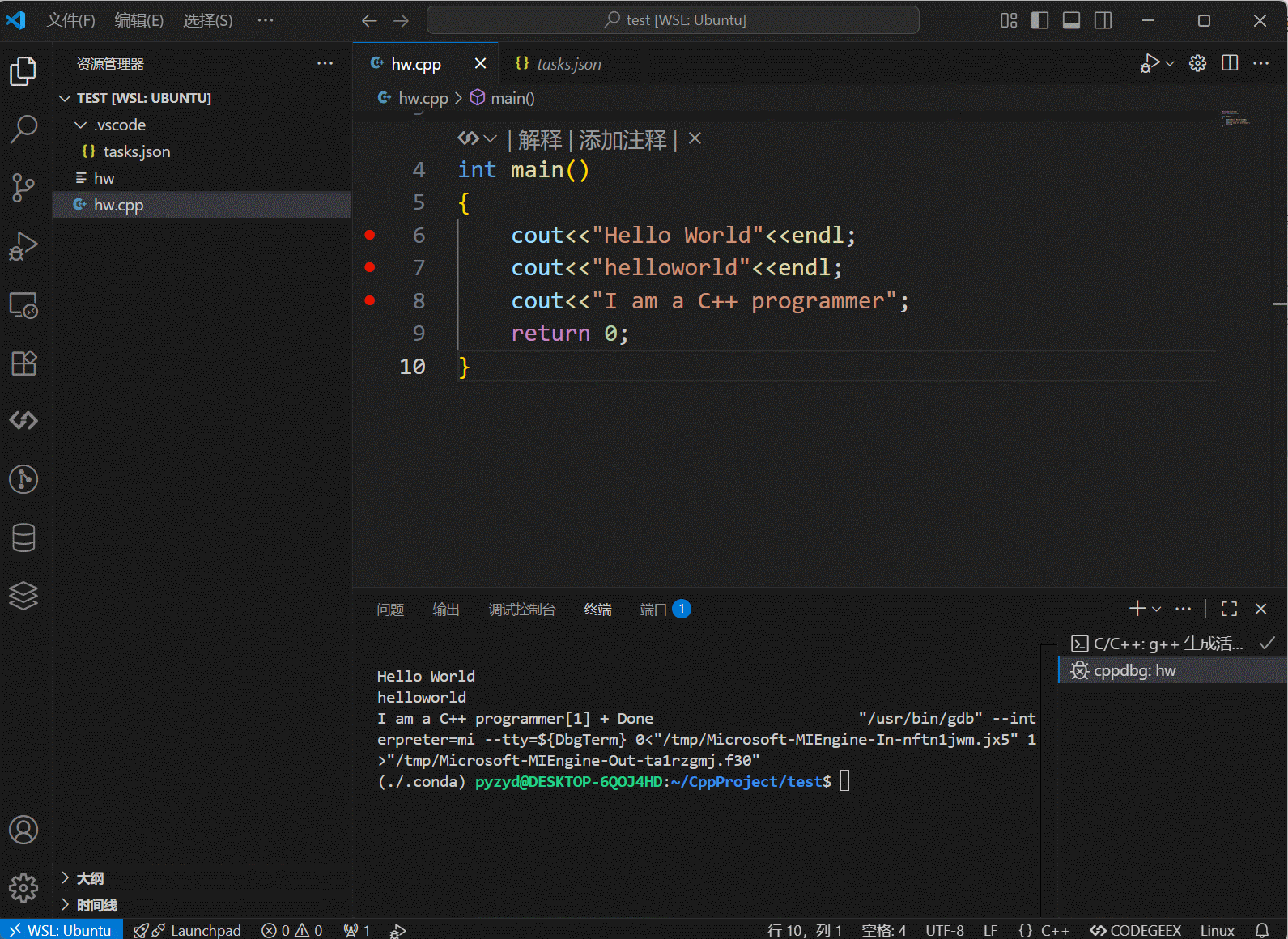Open the CodeGeeX sidebar panel

23,420
